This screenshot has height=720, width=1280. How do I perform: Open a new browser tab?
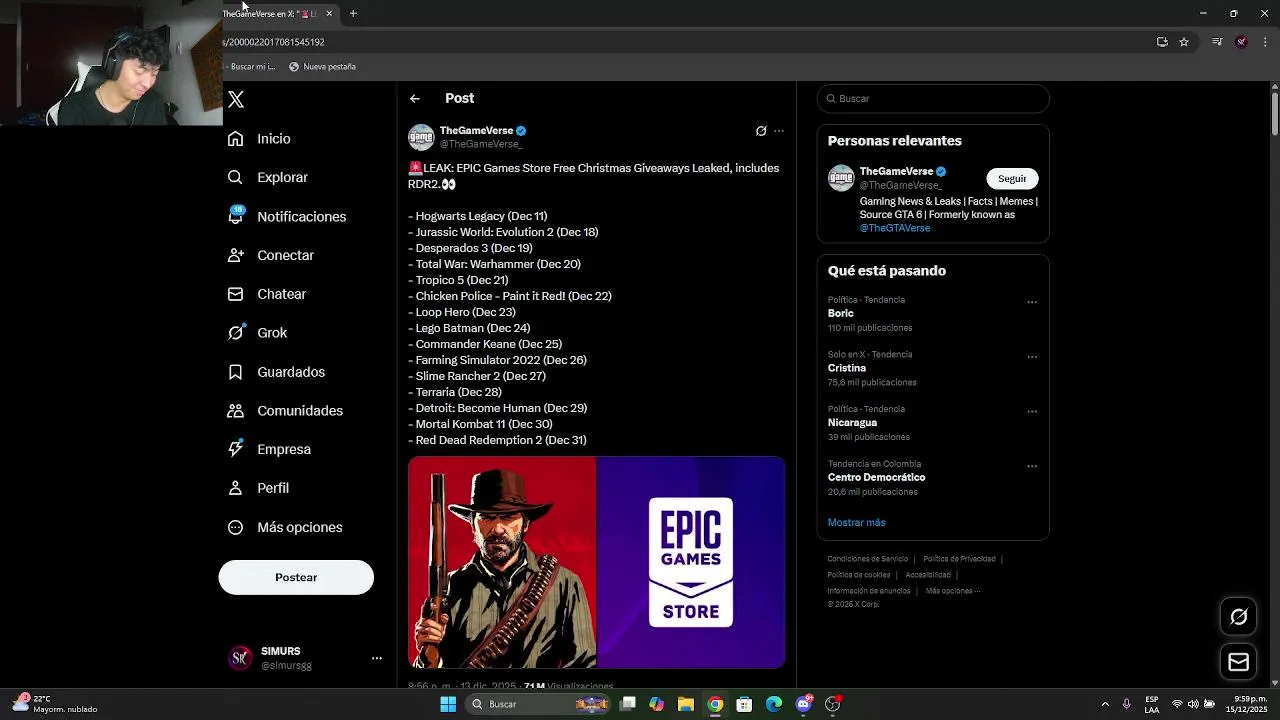[x=353, y=13]
